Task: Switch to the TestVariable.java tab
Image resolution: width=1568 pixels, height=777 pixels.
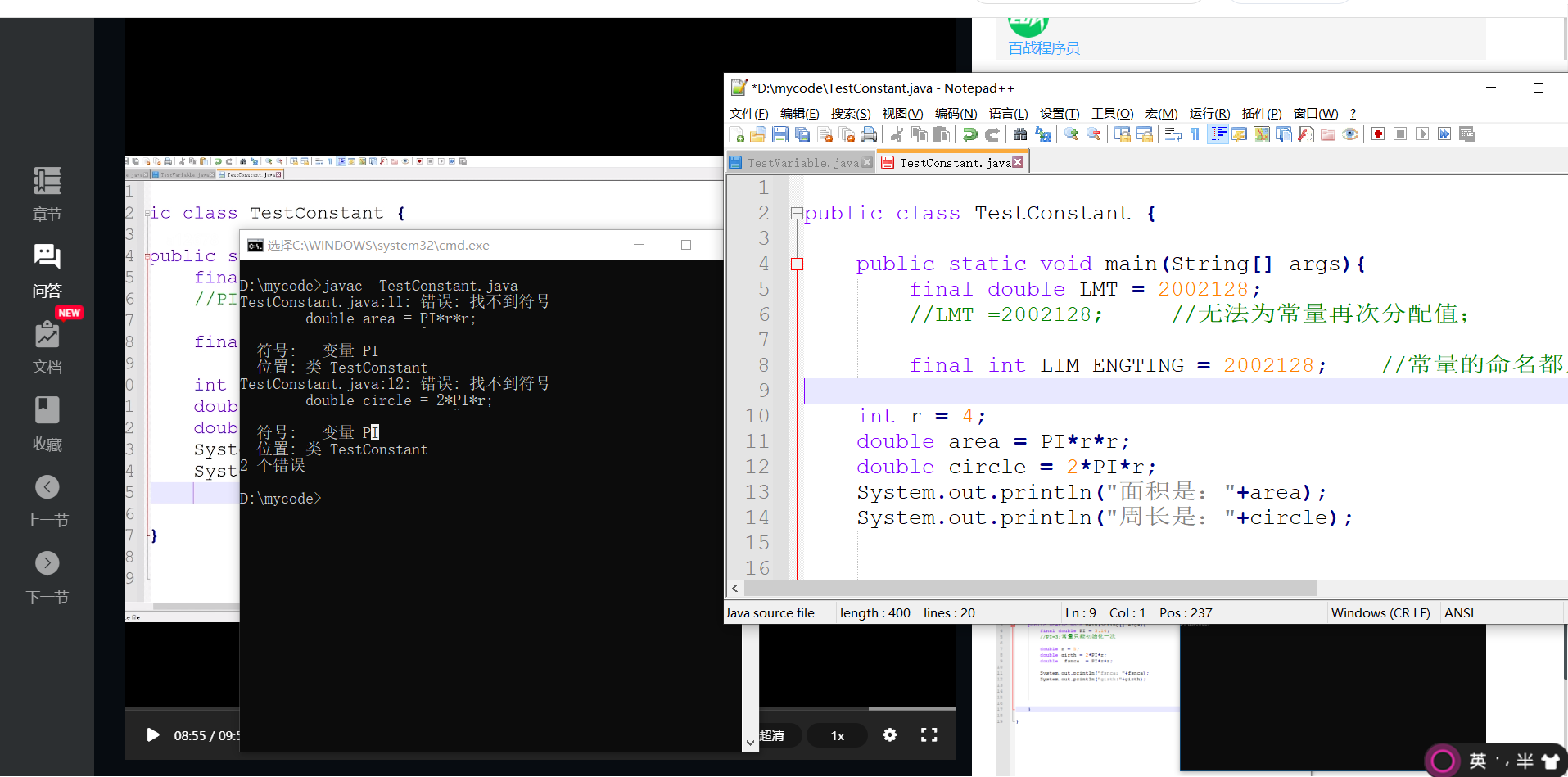Action: pyautogui.click(x=801, y=163)
